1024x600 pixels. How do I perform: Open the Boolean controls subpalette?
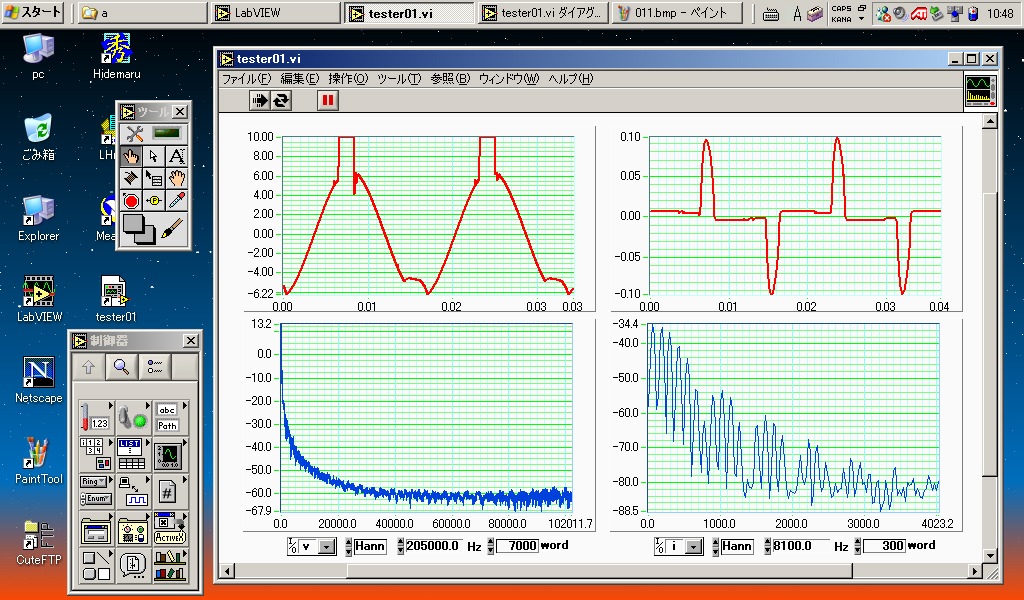(131, 414)
